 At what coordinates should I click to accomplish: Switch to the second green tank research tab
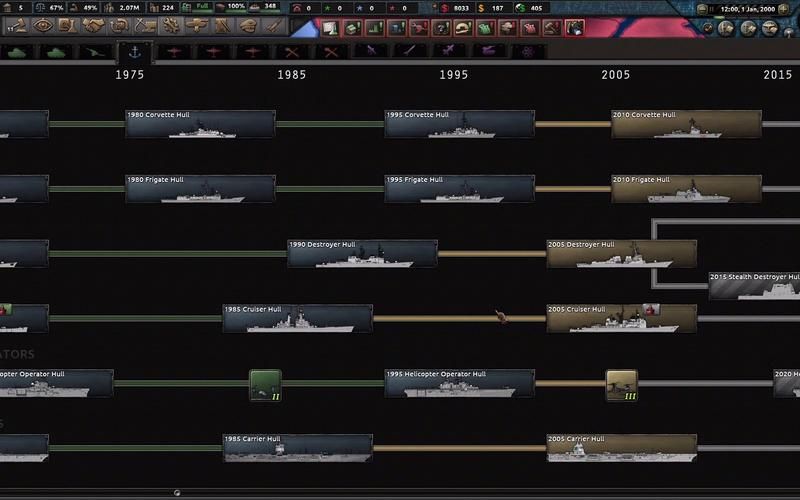tap(56, 52)
